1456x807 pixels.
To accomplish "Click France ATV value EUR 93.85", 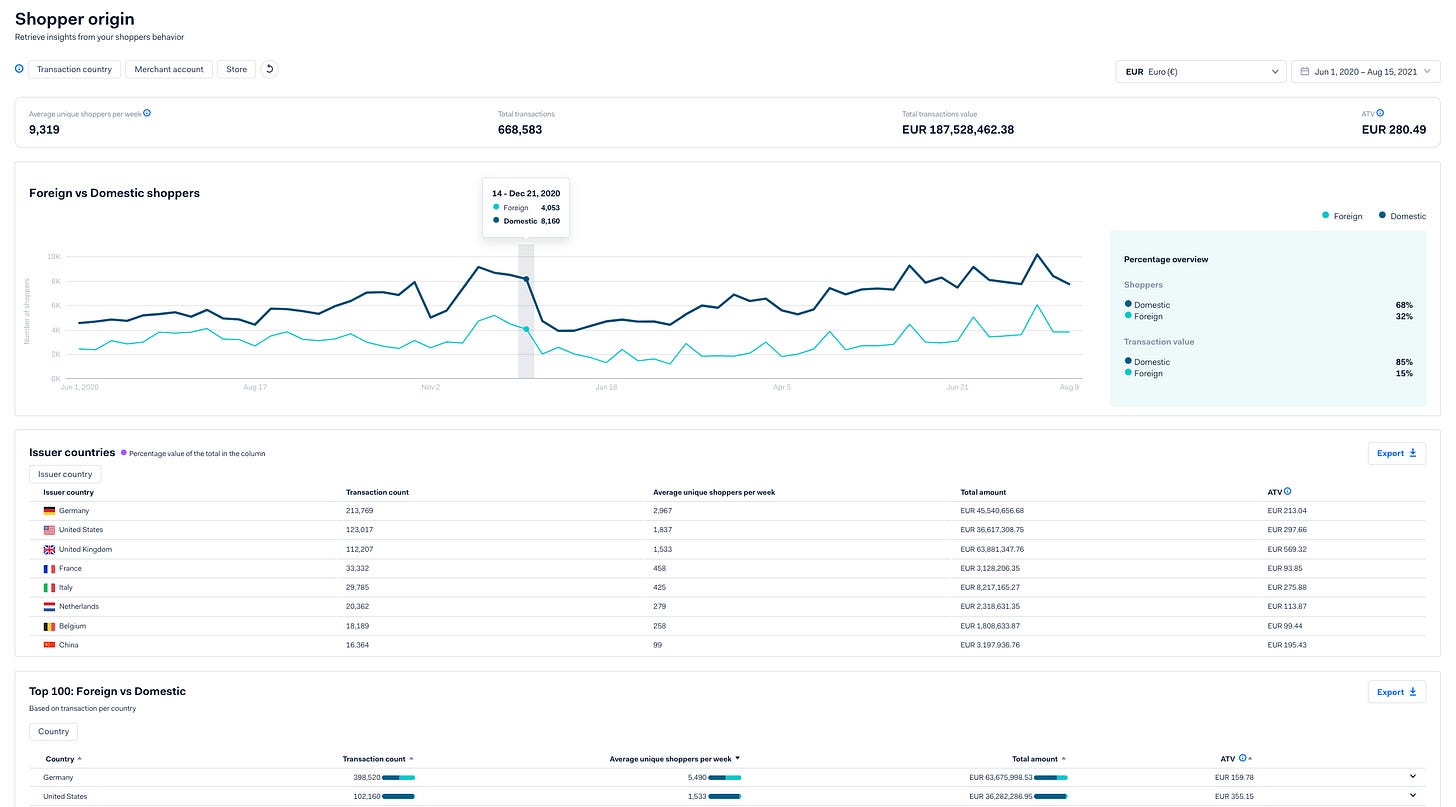I will [x=1283, y=568].
